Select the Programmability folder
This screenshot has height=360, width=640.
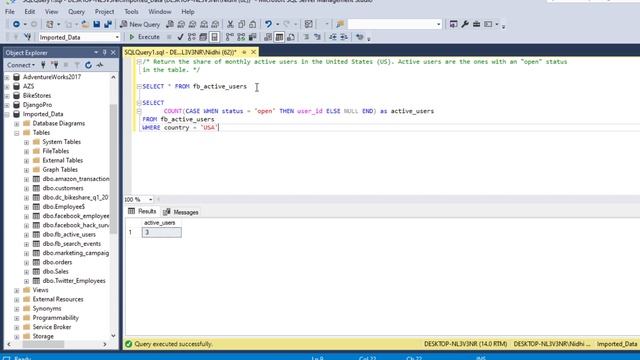click(56, 318)
